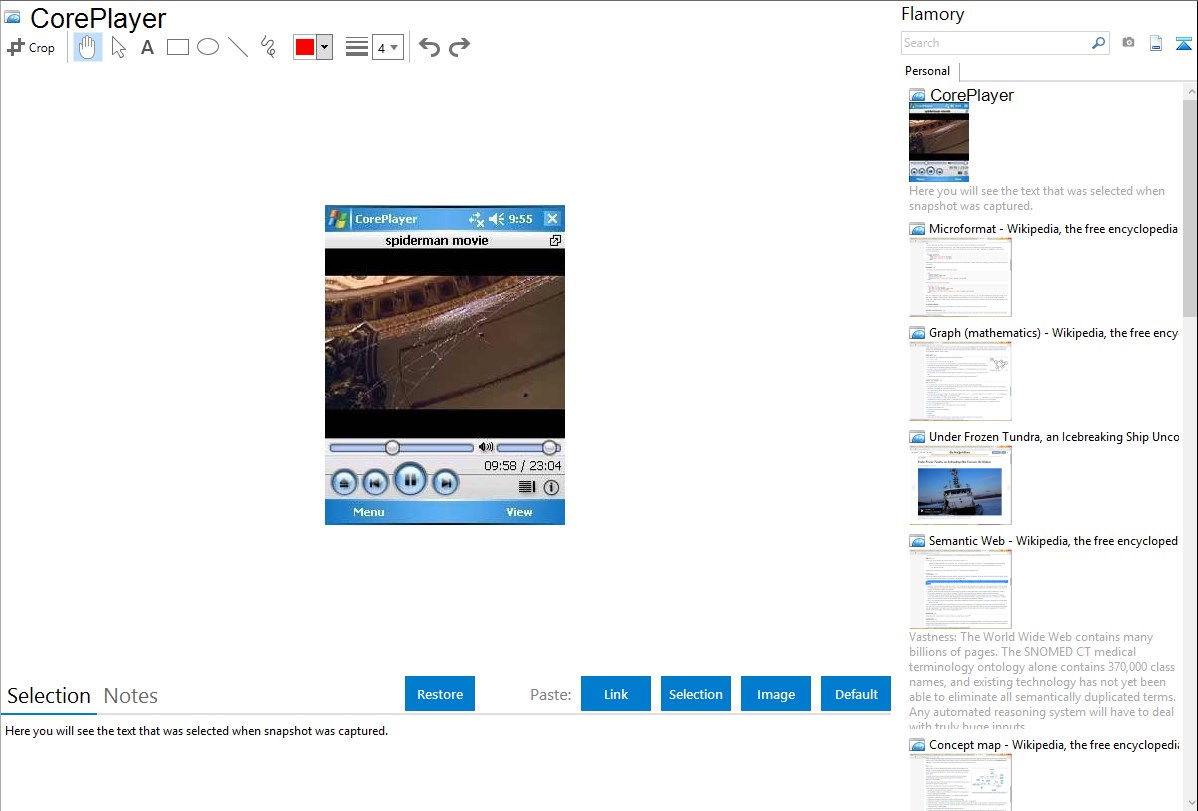The height and width of the screenshot is (811, 1198).
Task: Click the connectivity icon in CorePlayer titlebar
Action: click(476, 219)
